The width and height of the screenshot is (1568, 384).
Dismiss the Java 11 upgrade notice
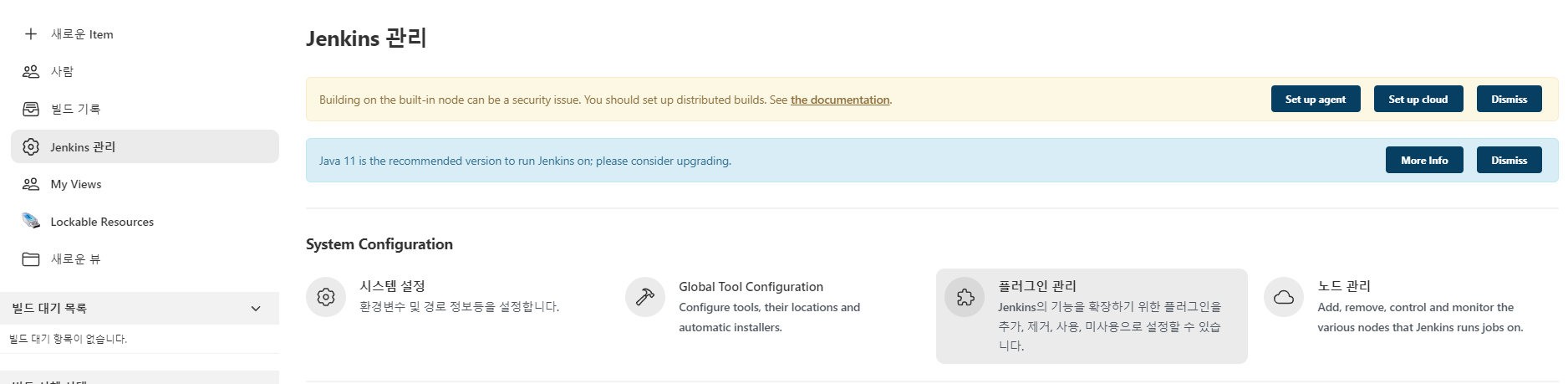coord(1509,160)
